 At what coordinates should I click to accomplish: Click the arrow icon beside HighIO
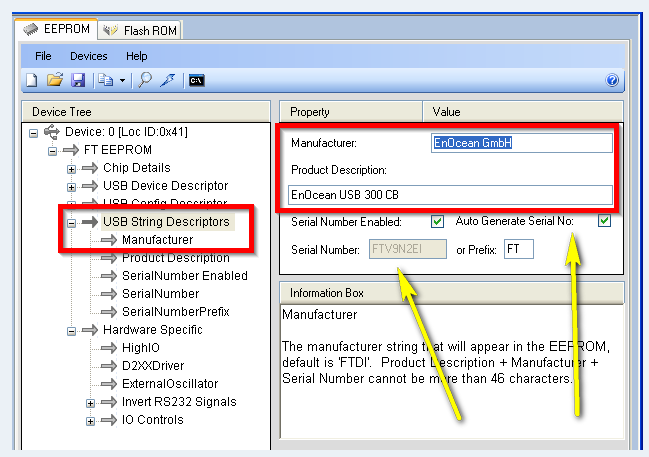tap(109, 348)
